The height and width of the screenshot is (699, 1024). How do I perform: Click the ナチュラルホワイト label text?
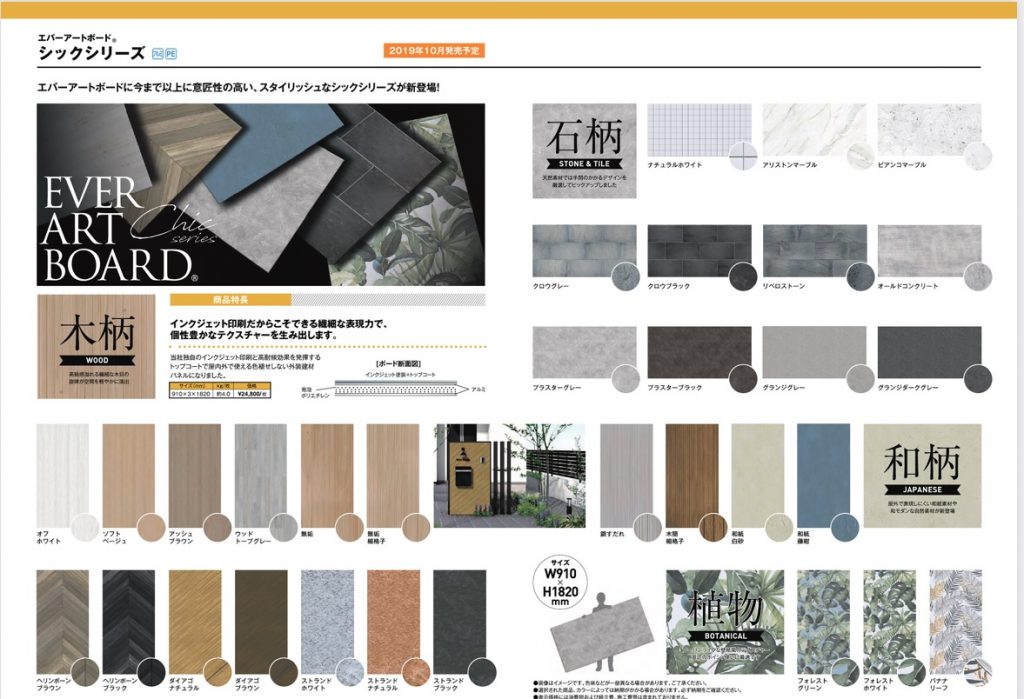coord(675,165)
